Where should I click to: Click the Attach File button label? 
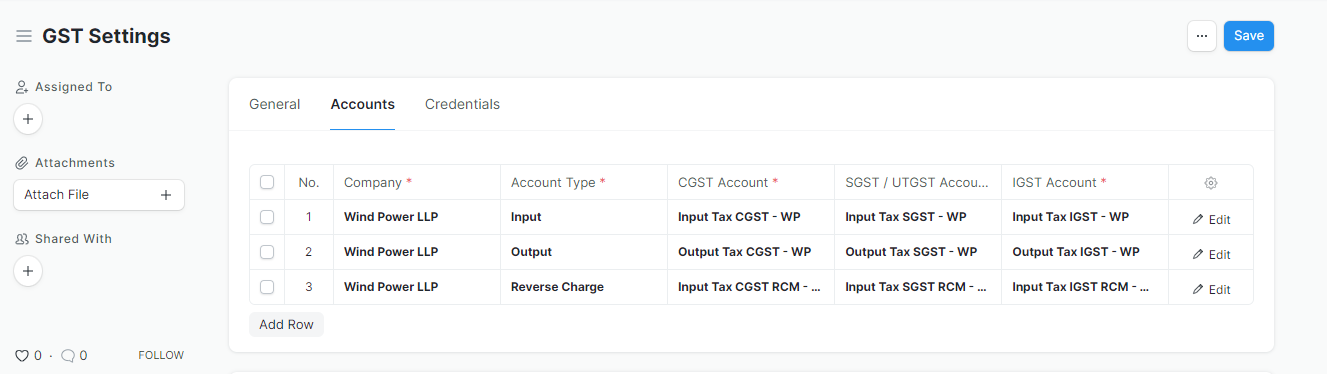[x=57, y=195]
